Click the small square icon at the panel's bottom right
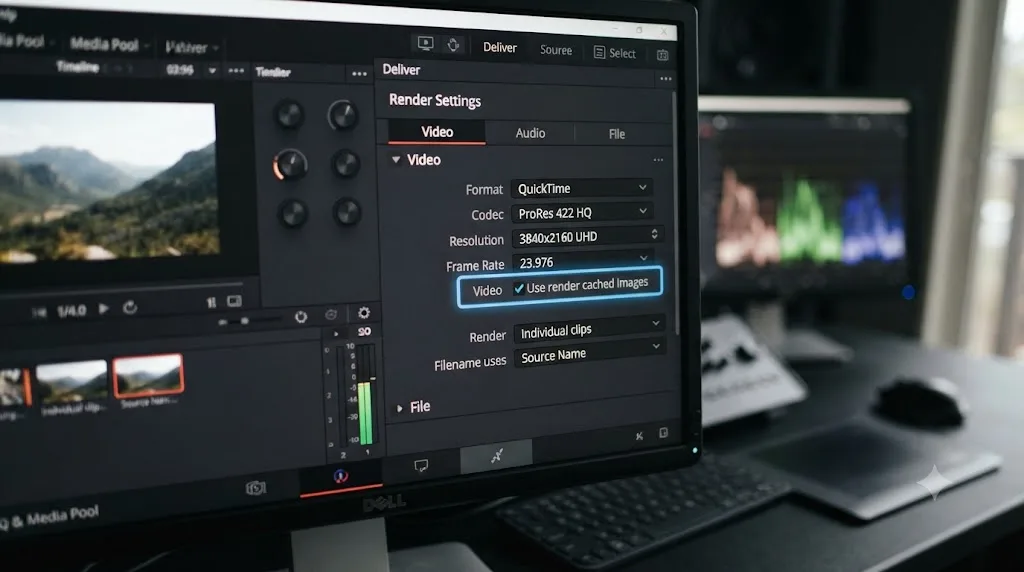1024x572 pixels. [x=664, y=432]
